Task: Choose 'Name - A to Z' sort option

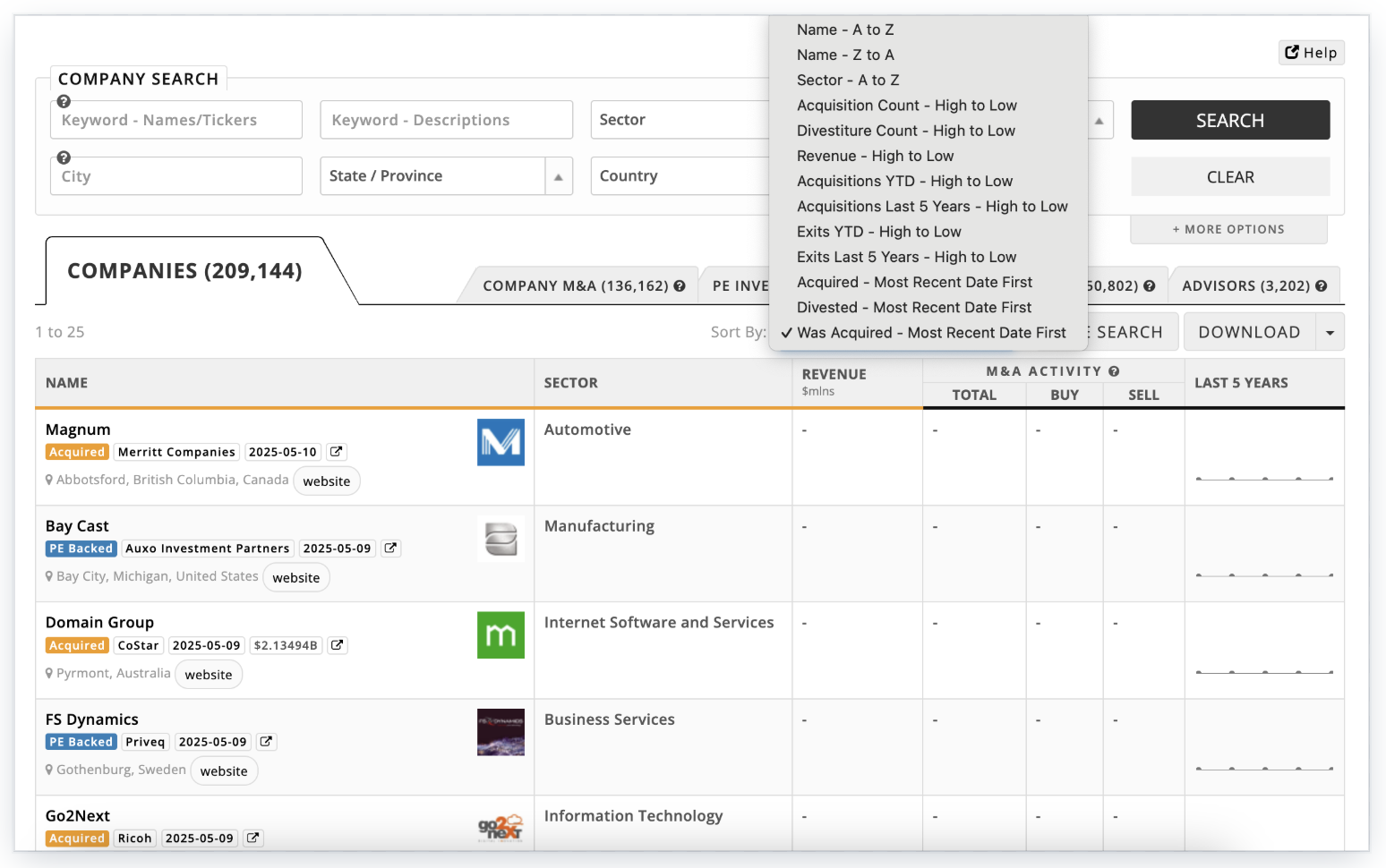Action: [845, 30]
